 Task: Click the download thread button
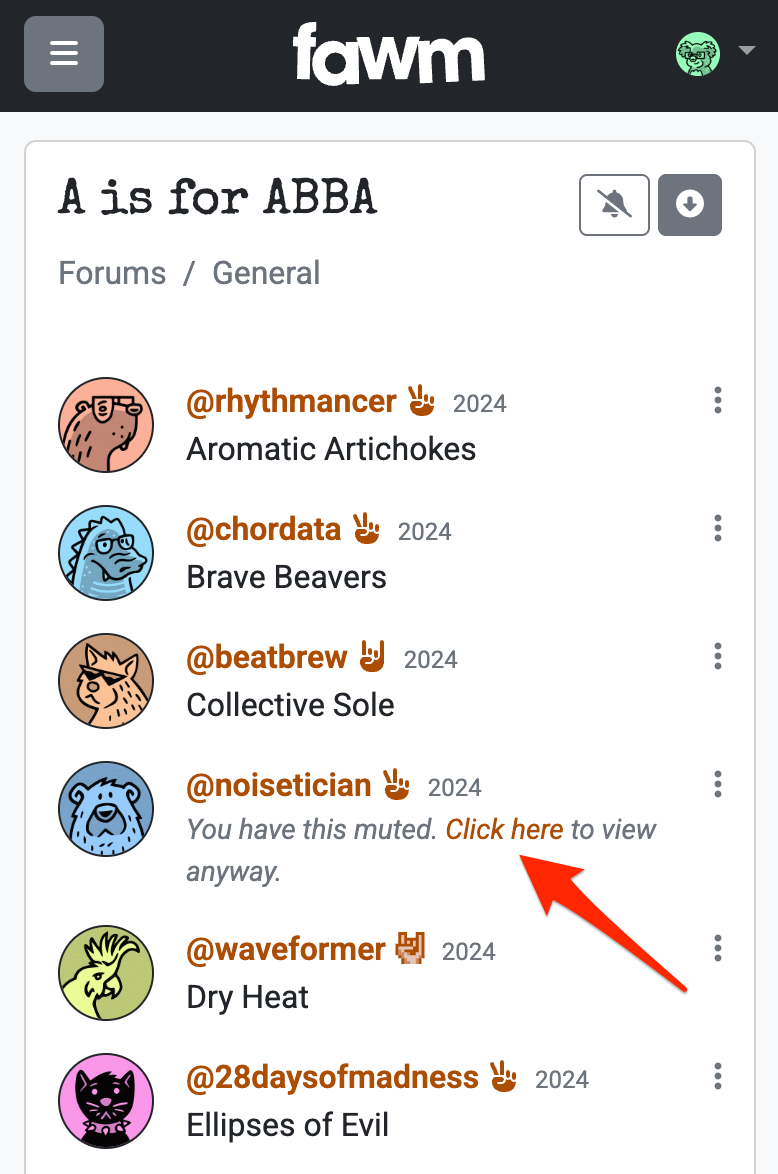coord(689,204)
